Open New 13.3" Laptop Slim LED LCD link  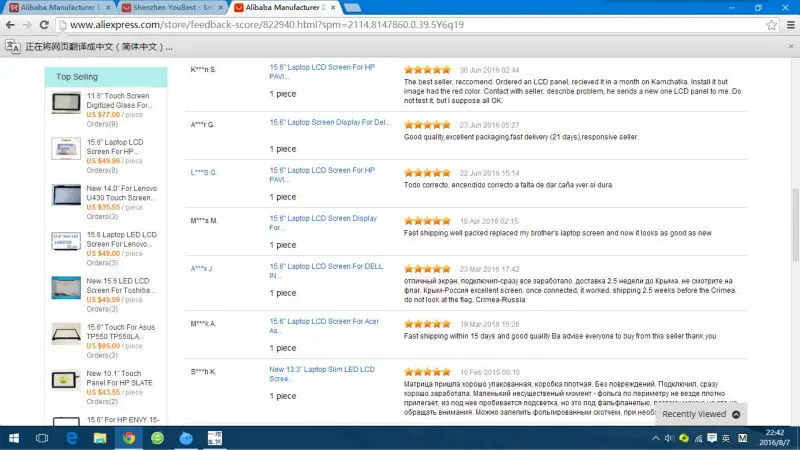point(322,374)
